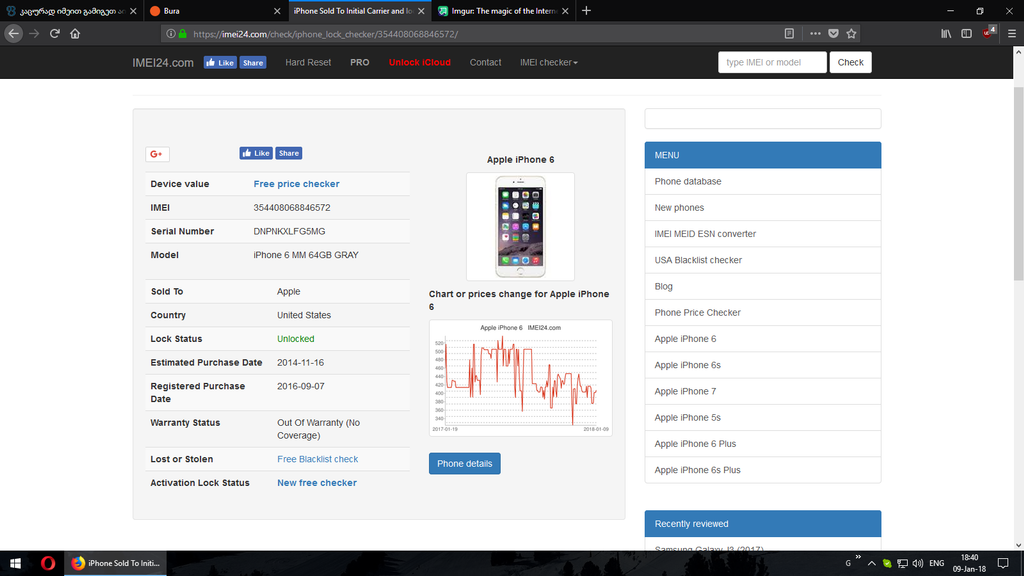Viewport: 1024px width, 576px height.
Task: Open the Free price checker link
Action: (x=296, y=184)
